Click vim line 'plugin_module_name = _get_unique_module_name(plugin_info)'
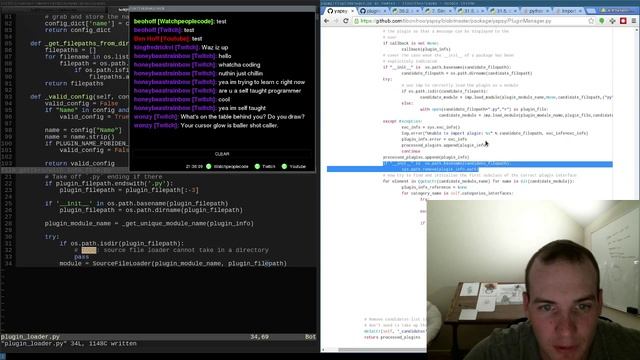The width and height of the screenshot is (640, 360). (x=149, y=223)
